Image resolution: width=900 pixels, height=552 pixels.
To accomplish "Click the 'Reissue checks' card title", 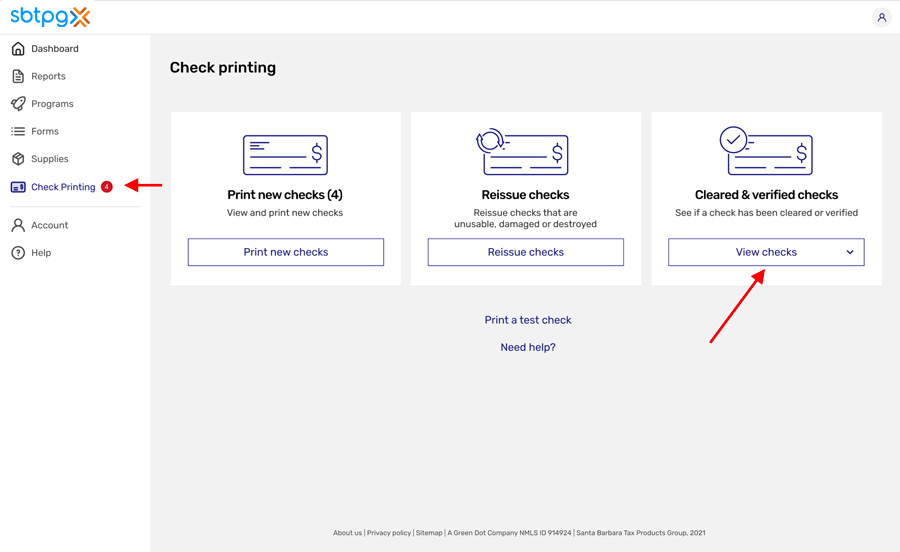I will point(525,195).
